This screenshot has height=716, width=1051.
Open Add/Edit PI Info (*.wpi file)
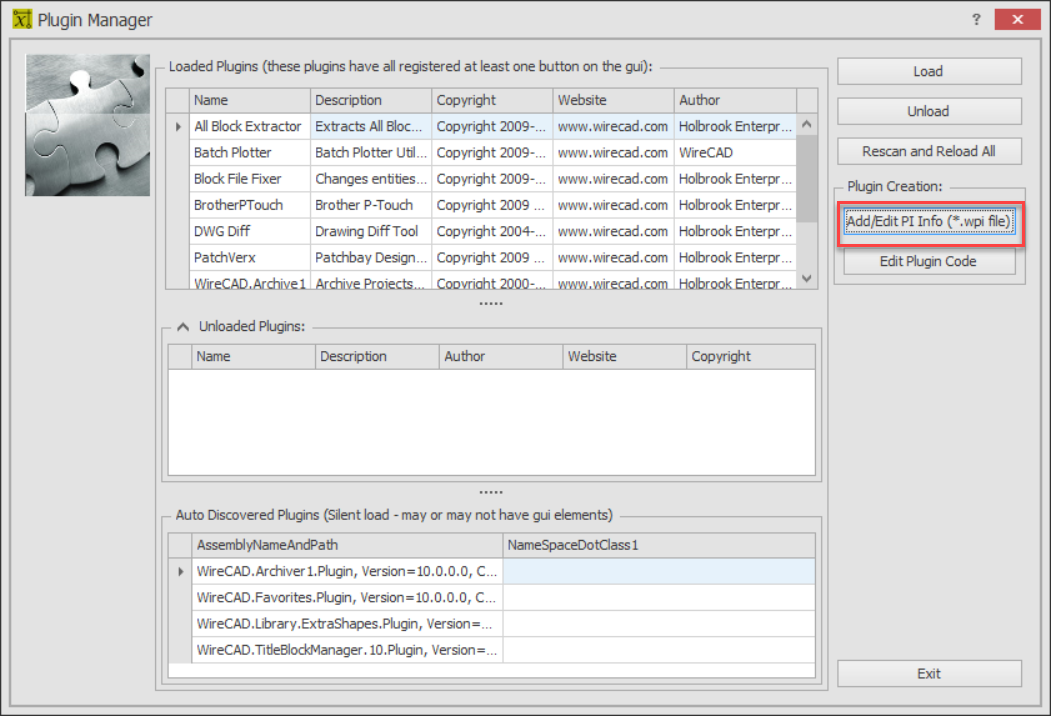[x=929, y=221]
